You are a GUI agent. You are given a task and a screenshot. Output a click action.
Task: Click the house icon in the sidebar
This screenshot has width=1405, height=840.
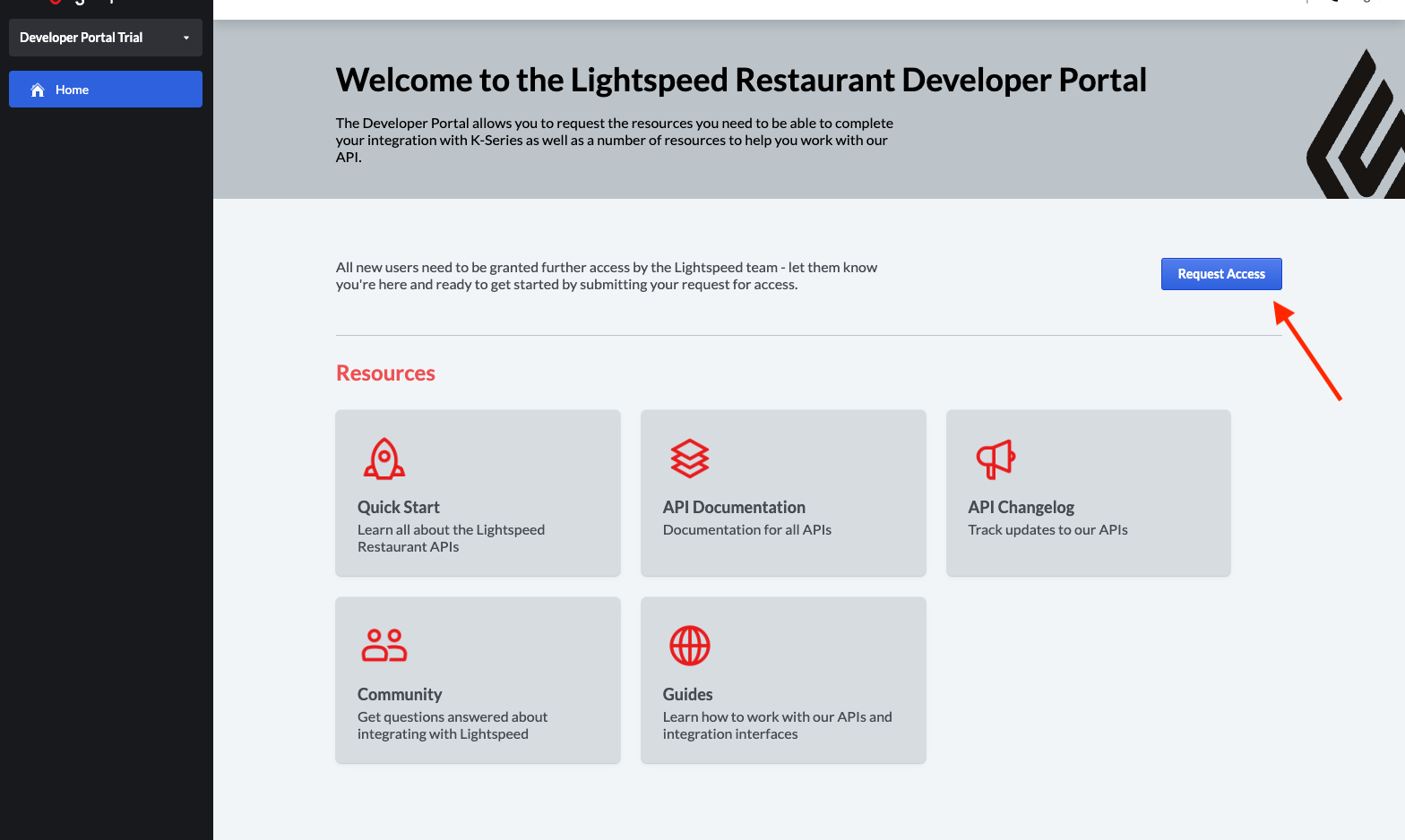click(x=38, y=90)
